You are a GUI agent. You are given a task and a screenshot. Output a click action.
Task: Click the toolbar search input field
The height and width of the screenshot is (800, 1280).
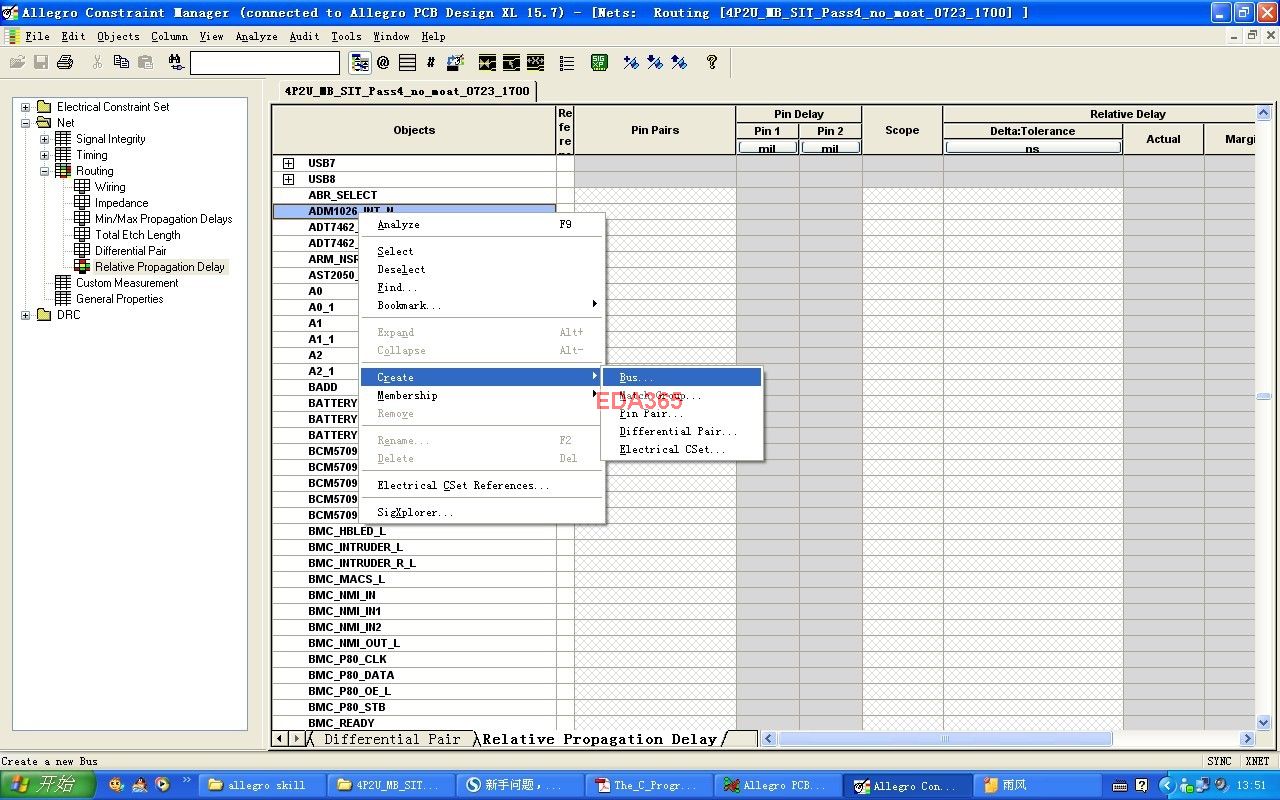(x=265, y=63)
